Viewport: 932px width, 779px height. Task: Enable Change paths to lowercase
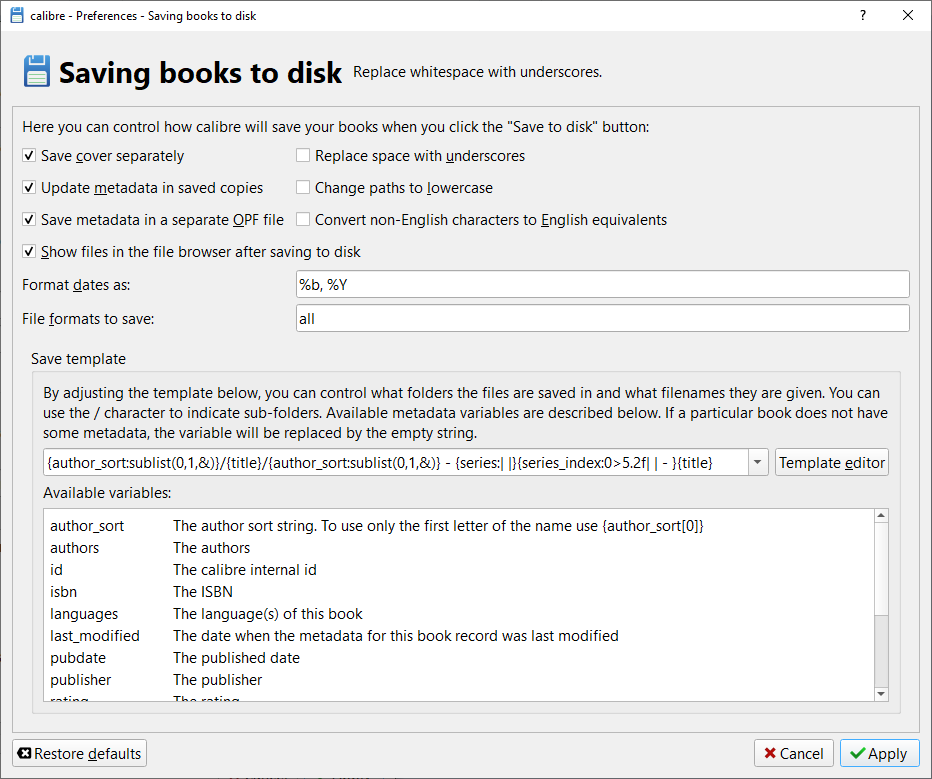click(x=303, y=188)
